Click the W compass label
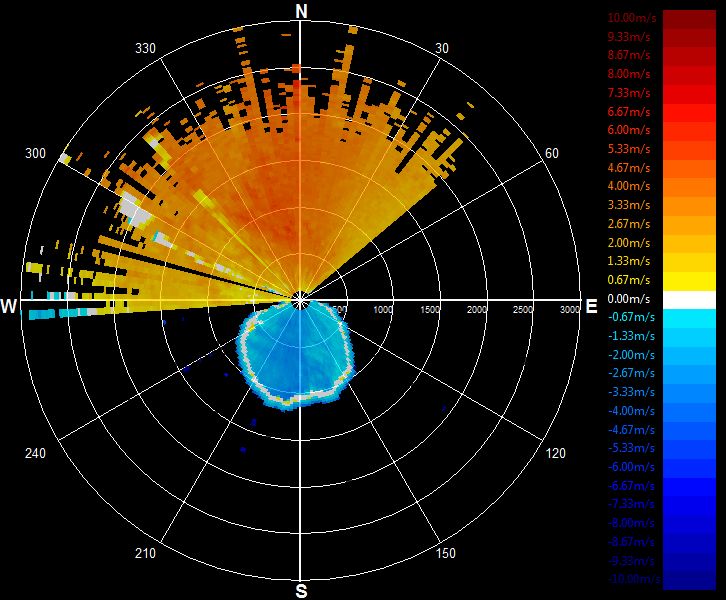This screenshot has height=600, width=726. pos(9,306)
